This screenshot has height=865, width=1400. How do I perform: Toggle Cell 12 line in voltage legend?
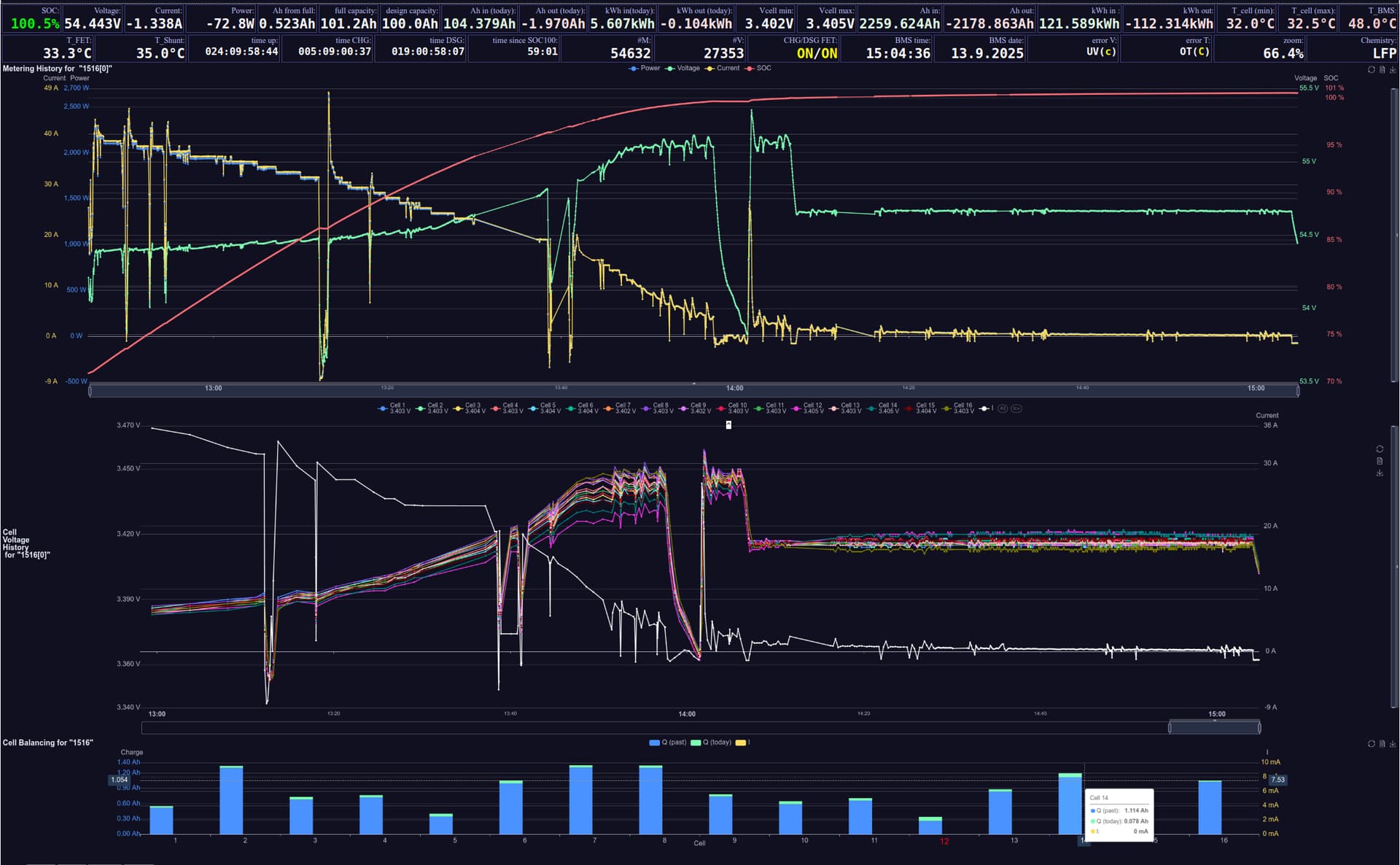click(808, 408)
